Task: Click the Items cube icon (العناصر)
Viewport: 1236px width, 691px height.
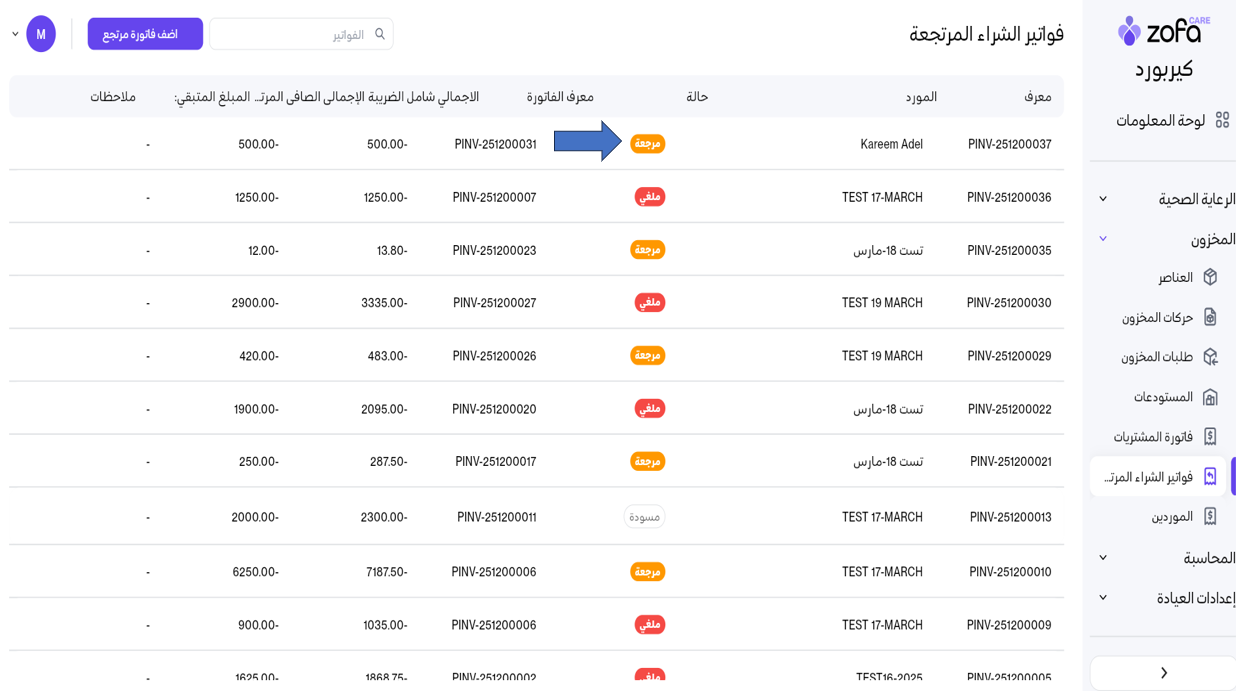Action: 1210,277
